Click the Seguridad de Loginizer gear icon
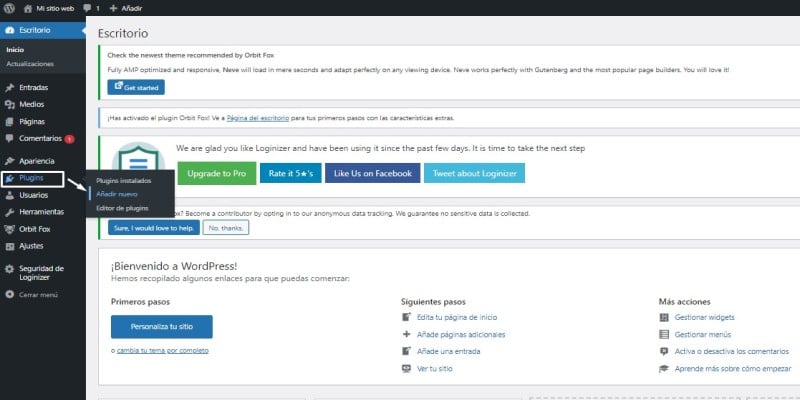800x400 pixels. pos(9,269)
